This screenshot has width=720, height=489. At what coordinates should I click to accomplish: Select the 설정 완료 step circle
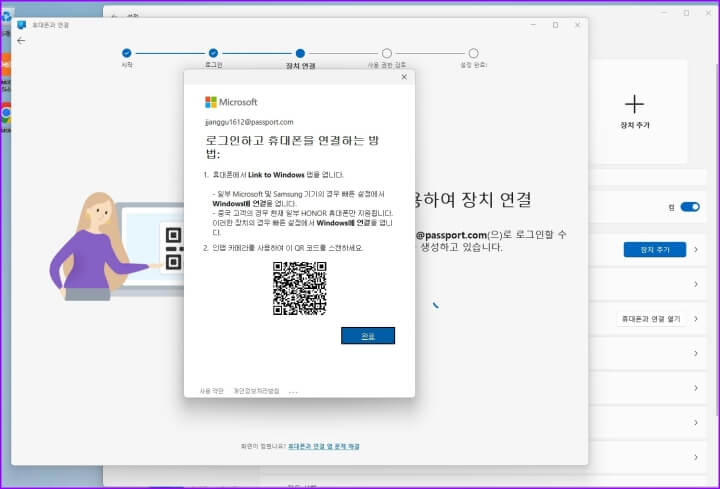pos(473,53)
